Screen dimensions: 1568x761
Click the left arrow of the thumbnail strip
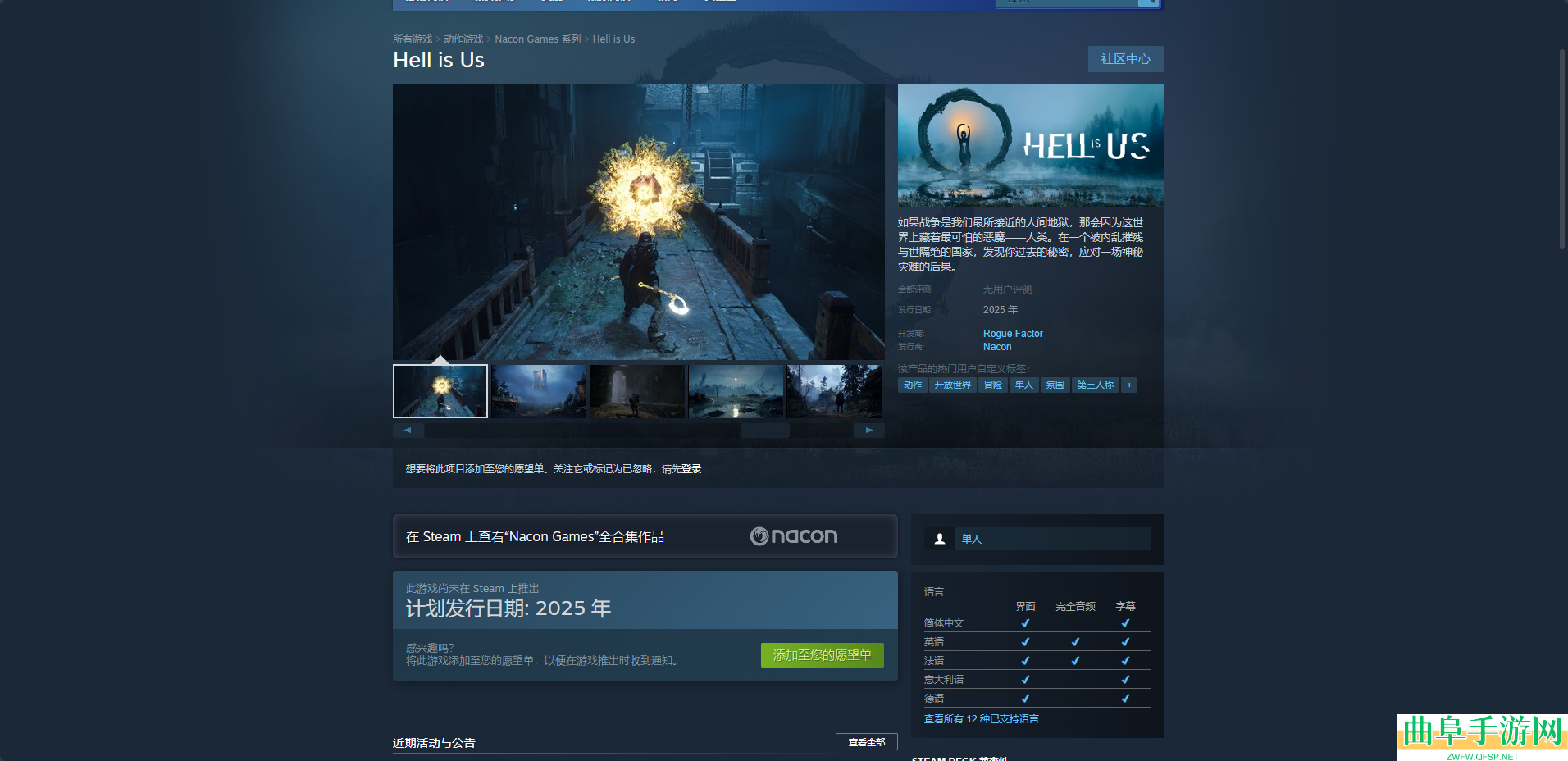click(408, 430)
